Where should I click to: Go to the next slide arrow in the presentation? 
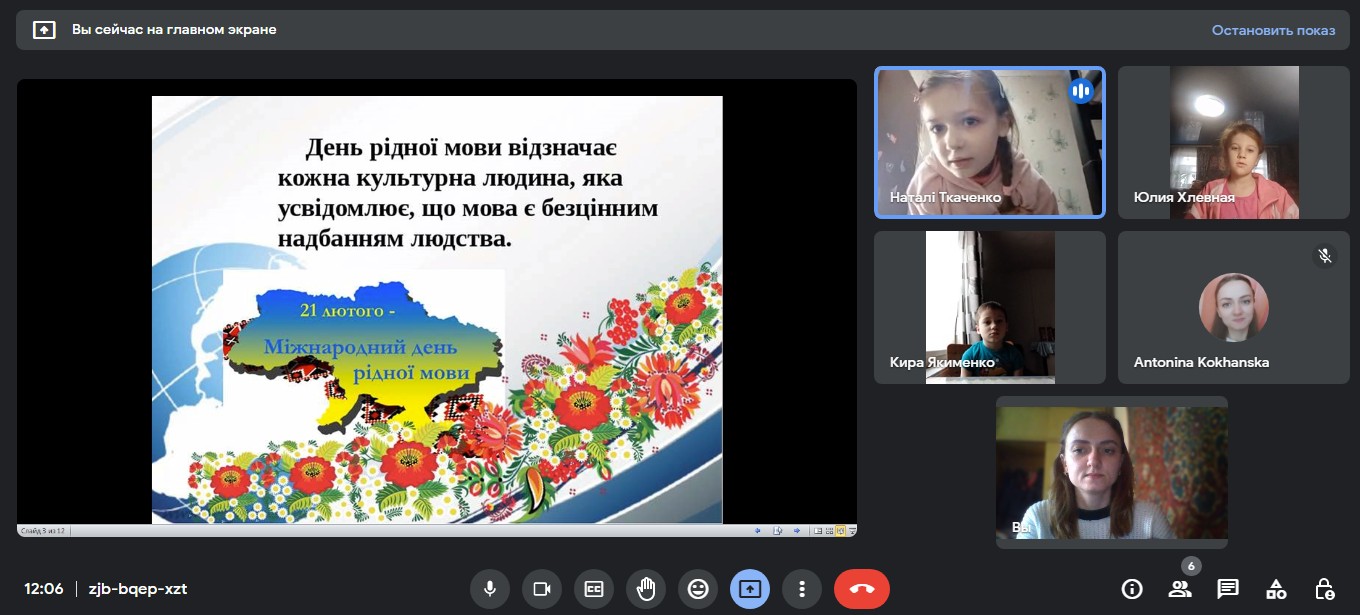[x=797, y=530]
